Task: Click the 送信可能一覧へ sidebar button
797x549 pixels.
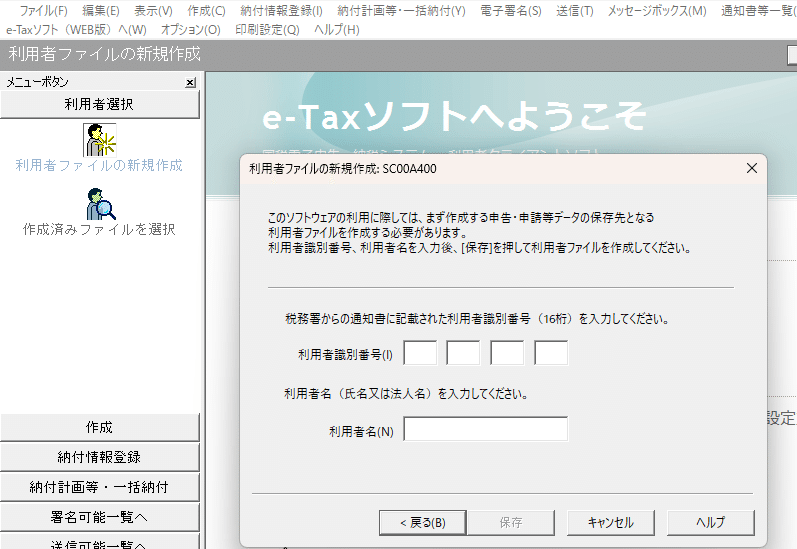Action: (x=100, y=542)
